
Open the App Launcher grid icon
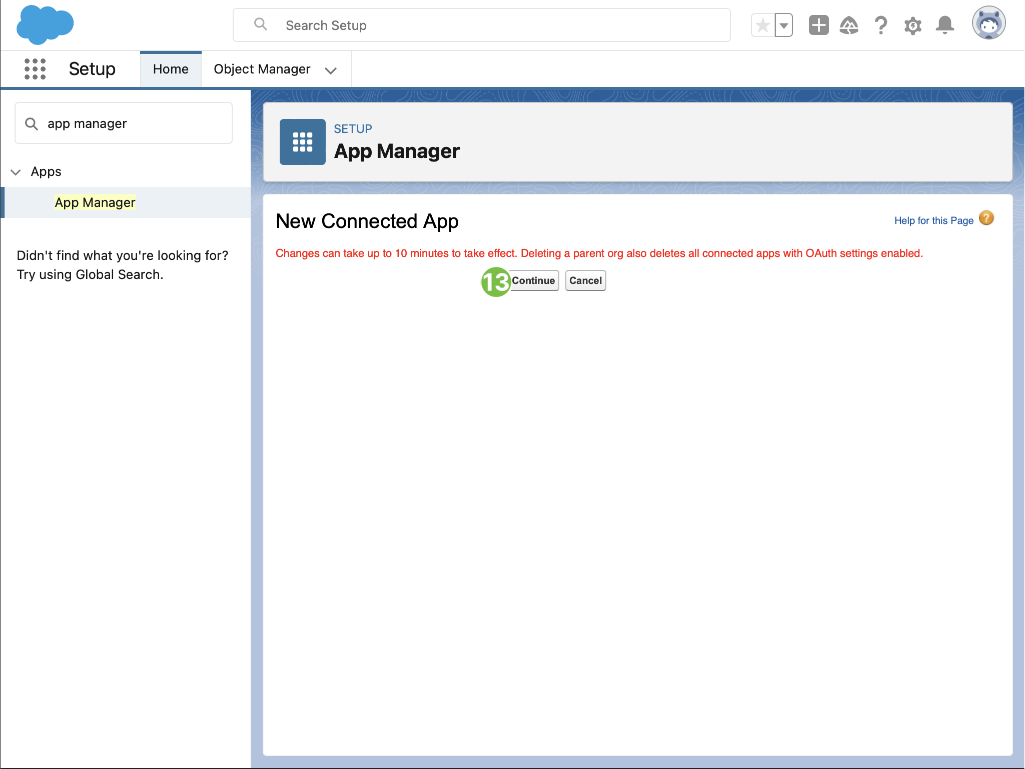(35, 69)
